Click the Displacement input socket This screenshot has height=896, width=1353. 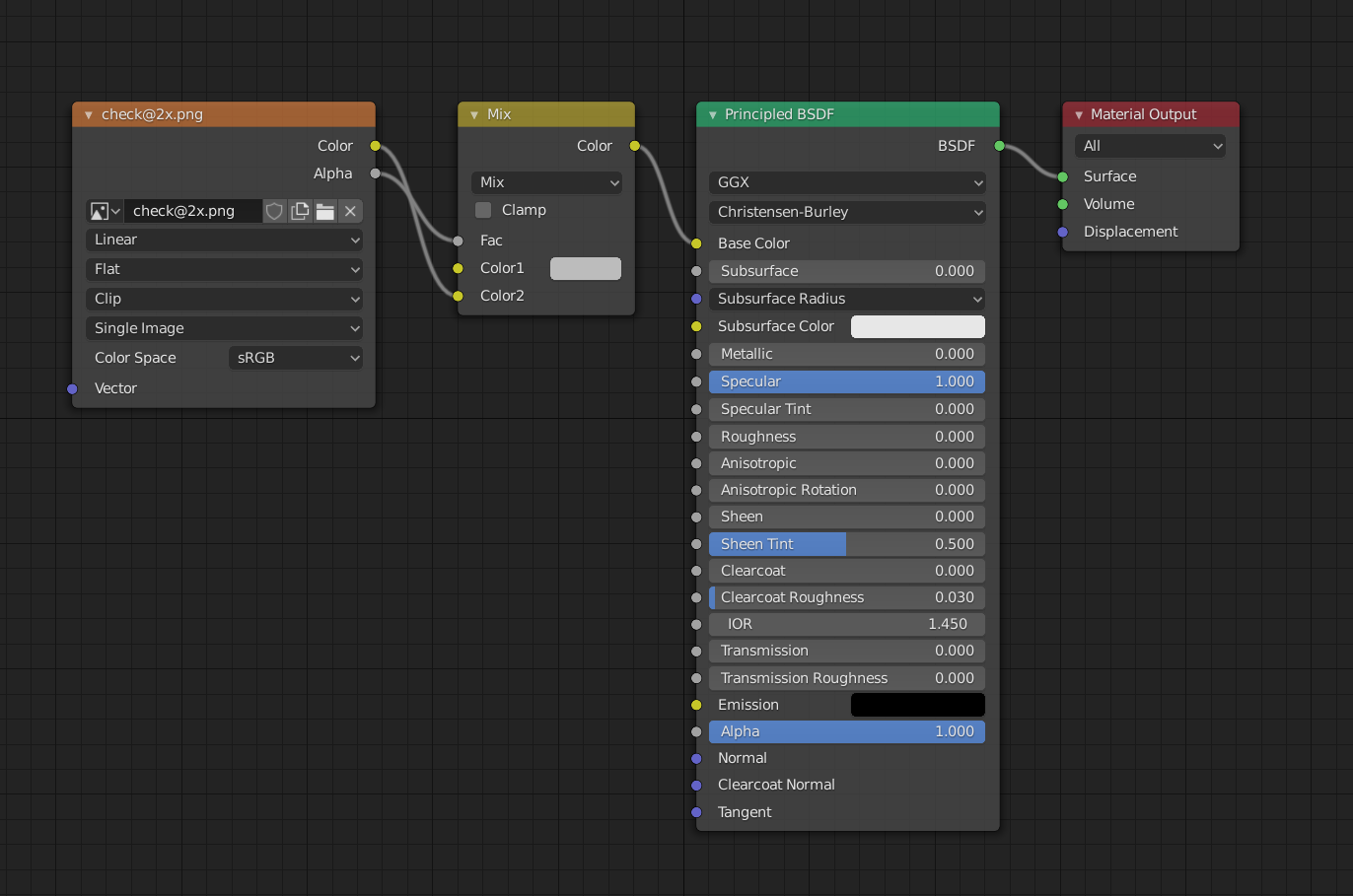click(x=1062, y=232)
